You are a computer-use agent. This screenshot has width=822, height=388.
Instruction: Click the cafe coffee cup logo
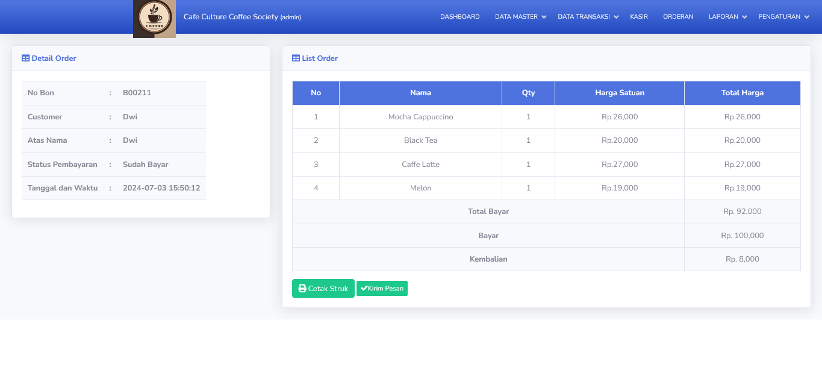(154, 18)
